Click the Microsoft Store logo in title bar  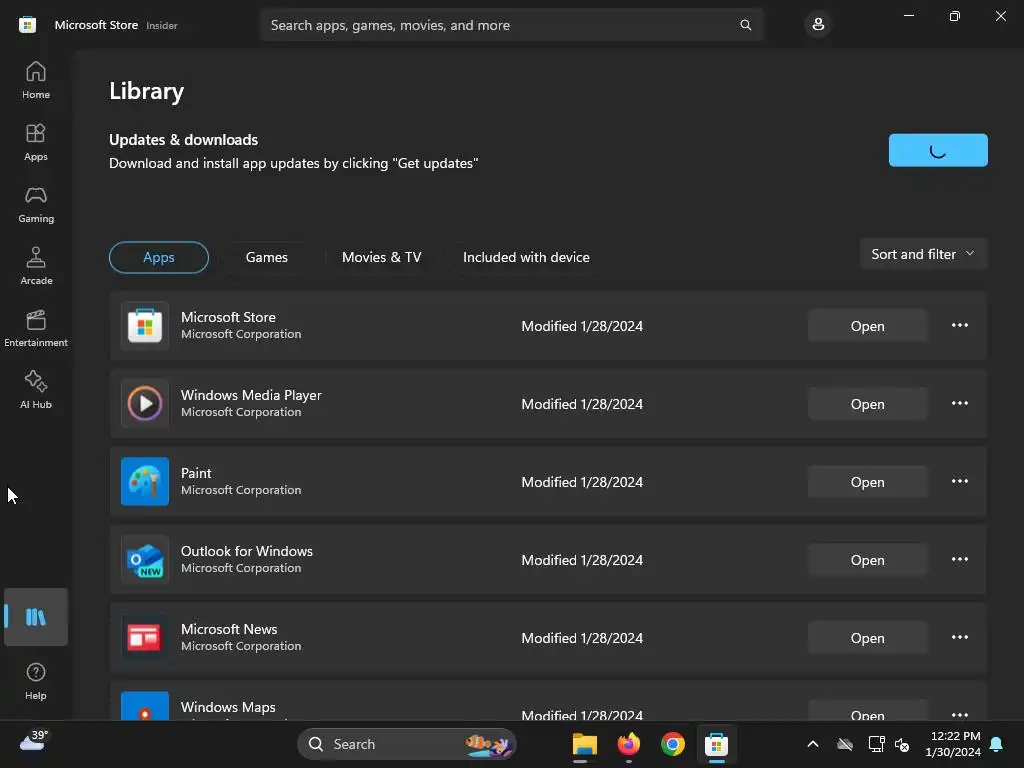click(27, 25)
